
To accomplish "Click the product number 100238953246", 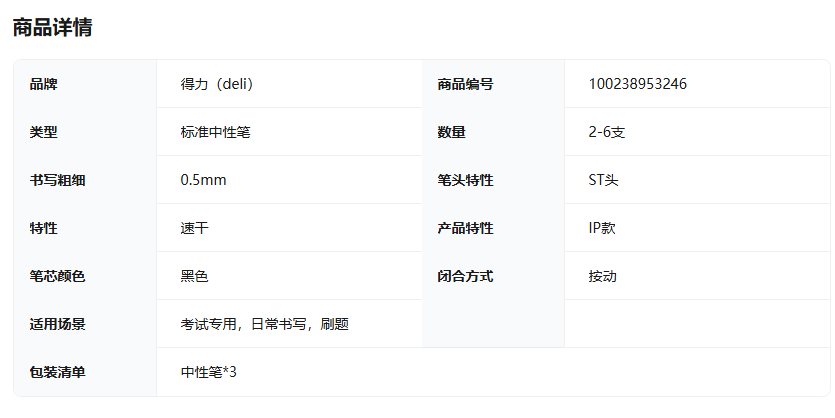I will (637, 84).
